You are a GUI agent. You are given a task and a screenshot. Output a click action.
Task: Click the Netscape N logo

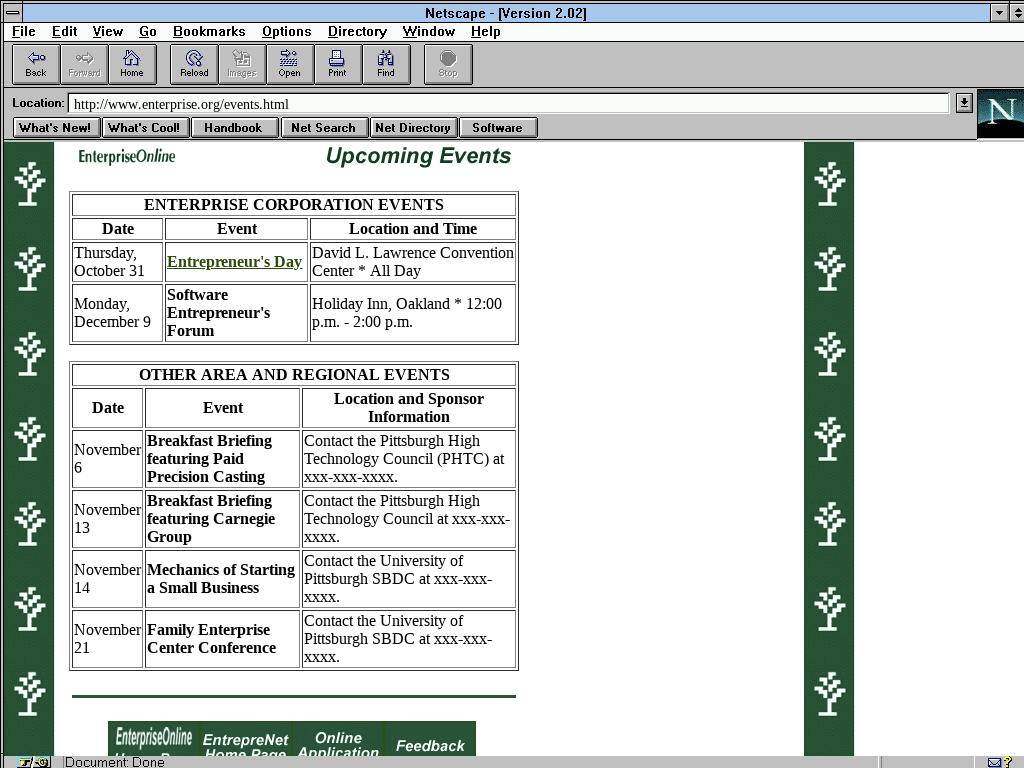point(1000,113)
